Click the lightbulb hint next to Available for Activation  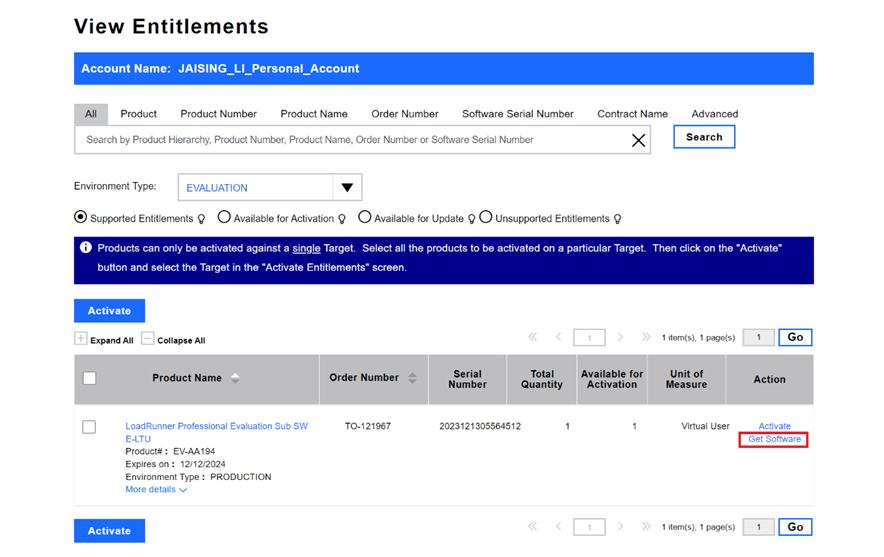pyautogui.click(x=342, y=219)
